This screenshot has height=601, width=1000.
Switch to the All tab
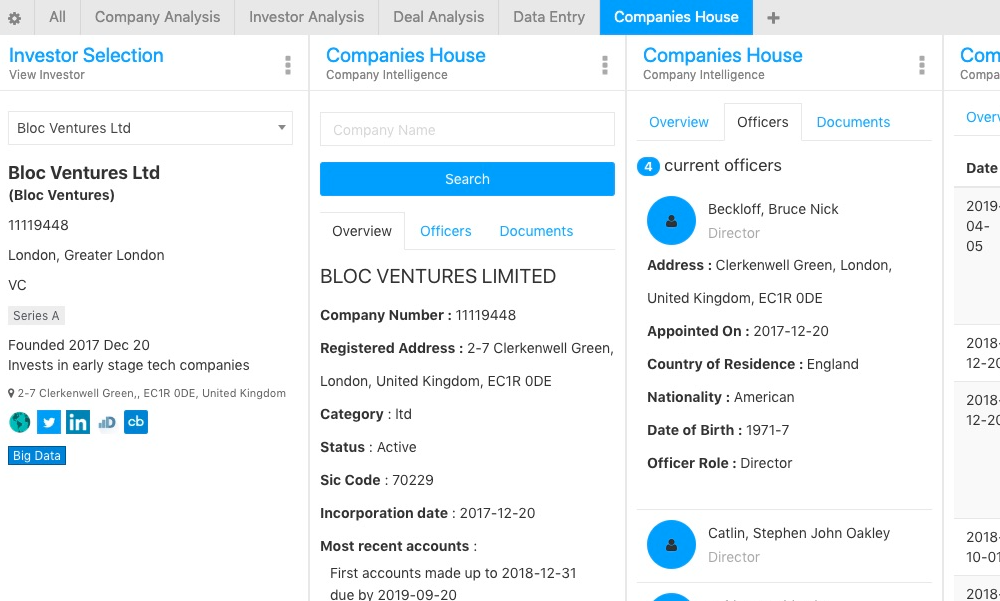coord(57,17)
